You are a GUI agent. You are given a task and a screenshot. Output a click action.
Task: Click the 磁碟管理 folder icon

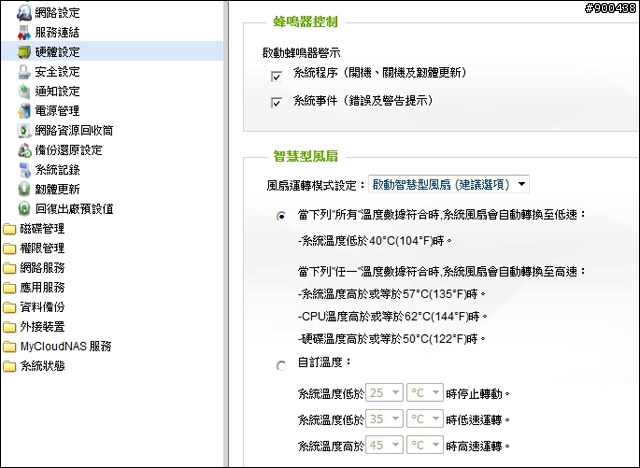(x=9, y=229)
